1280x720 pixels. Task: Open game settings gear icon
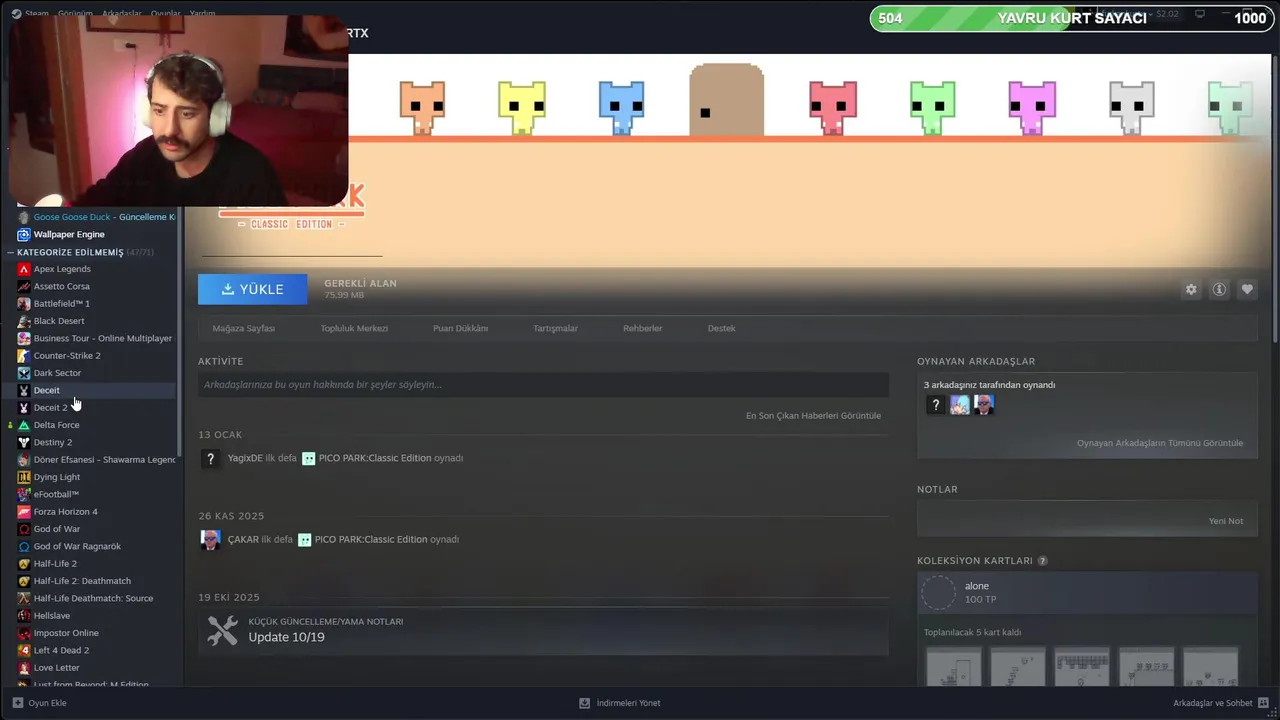click(x=1191, y=289)
